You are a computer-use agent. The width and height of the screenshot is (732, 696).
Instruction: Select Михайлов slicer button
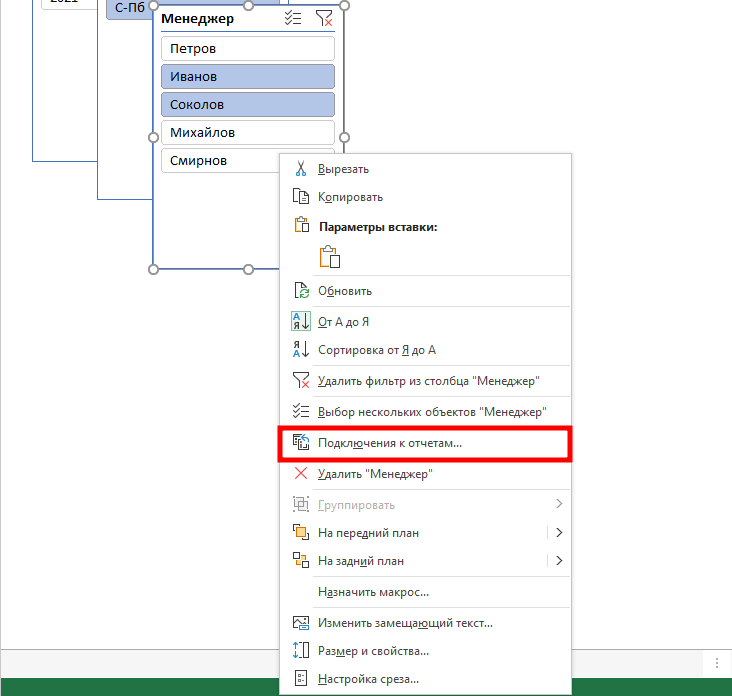point(247,132)
